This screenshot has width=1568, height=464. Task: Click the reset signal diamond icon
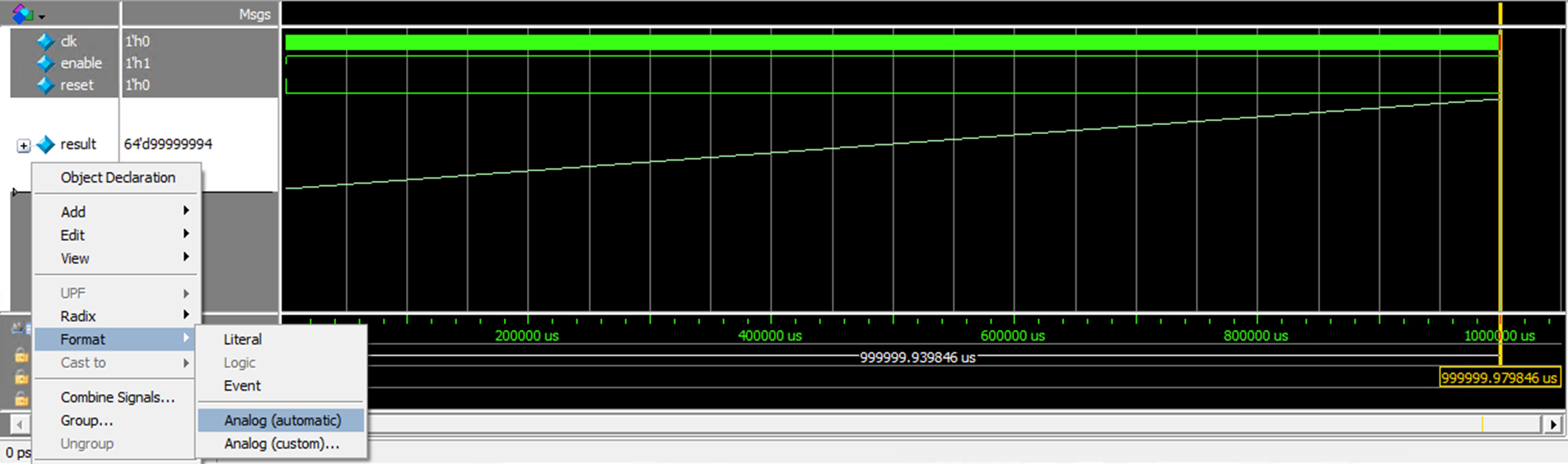click(46, 86)
